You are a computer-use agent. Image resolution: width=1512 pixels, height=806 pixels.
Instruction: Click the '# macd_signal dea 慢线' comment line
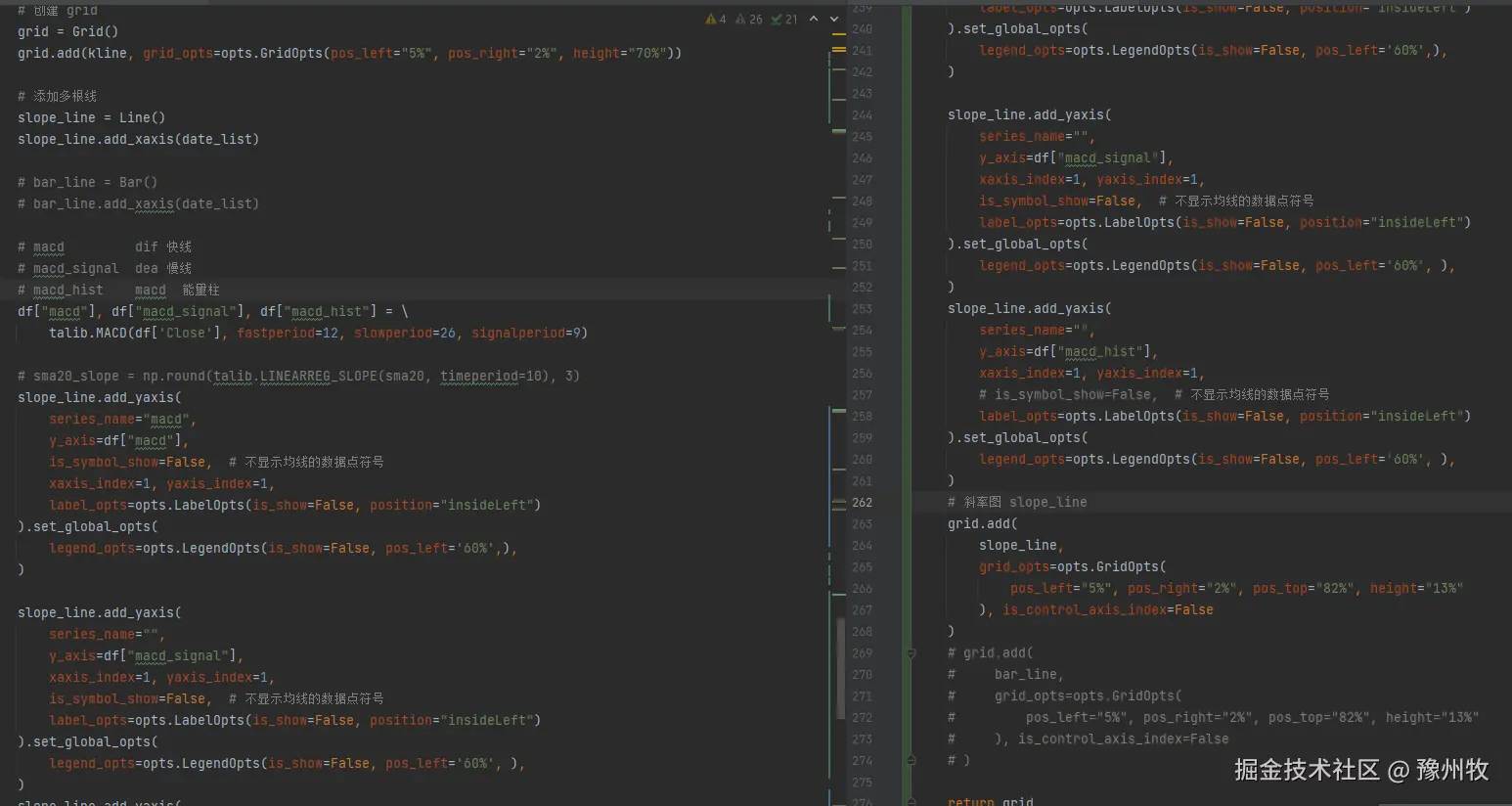(105, 268)
